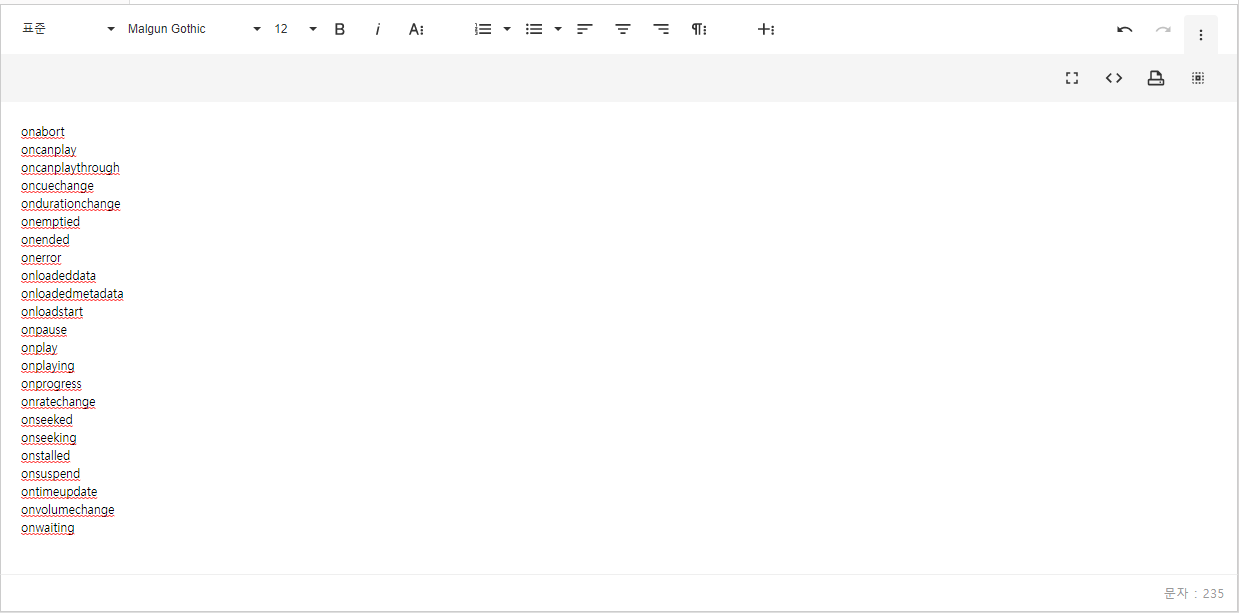Click the character counter 문자 : 235
The width and height of the screenshot is (1240, 613).
1194,593
